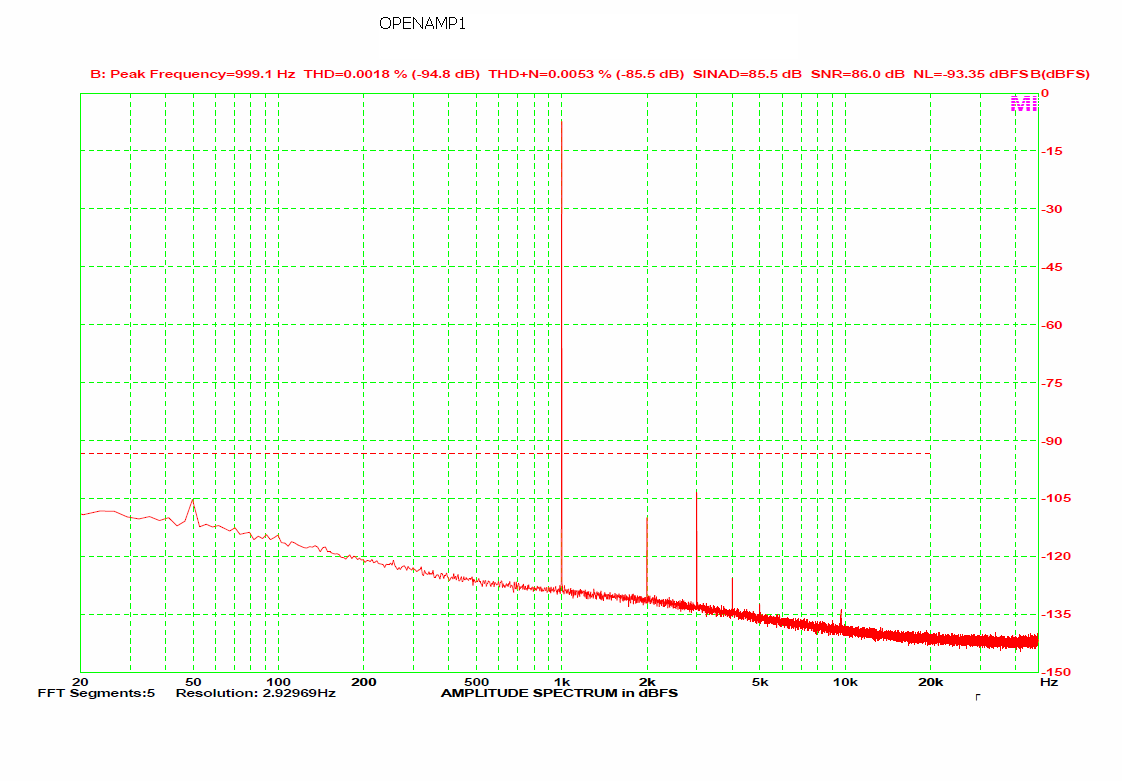Click the -45 Y-axis label

tap(1051, 267)
